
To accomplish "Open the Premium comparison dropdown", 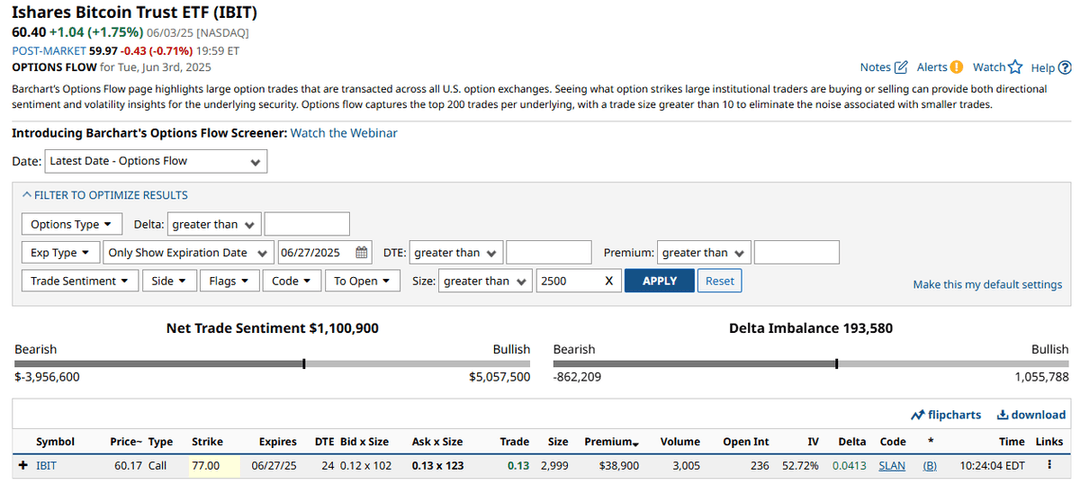I will coord(704,252).
